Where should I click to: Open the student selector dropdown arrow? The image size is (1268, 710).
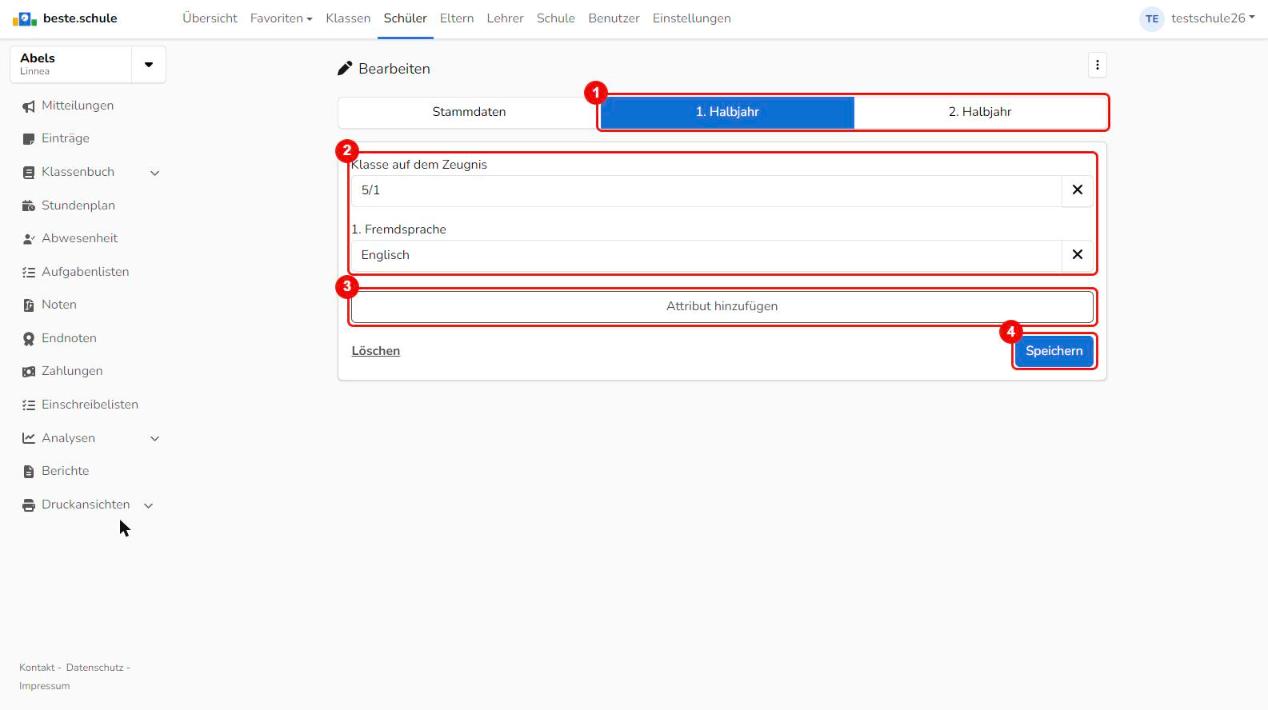point(149,65)
